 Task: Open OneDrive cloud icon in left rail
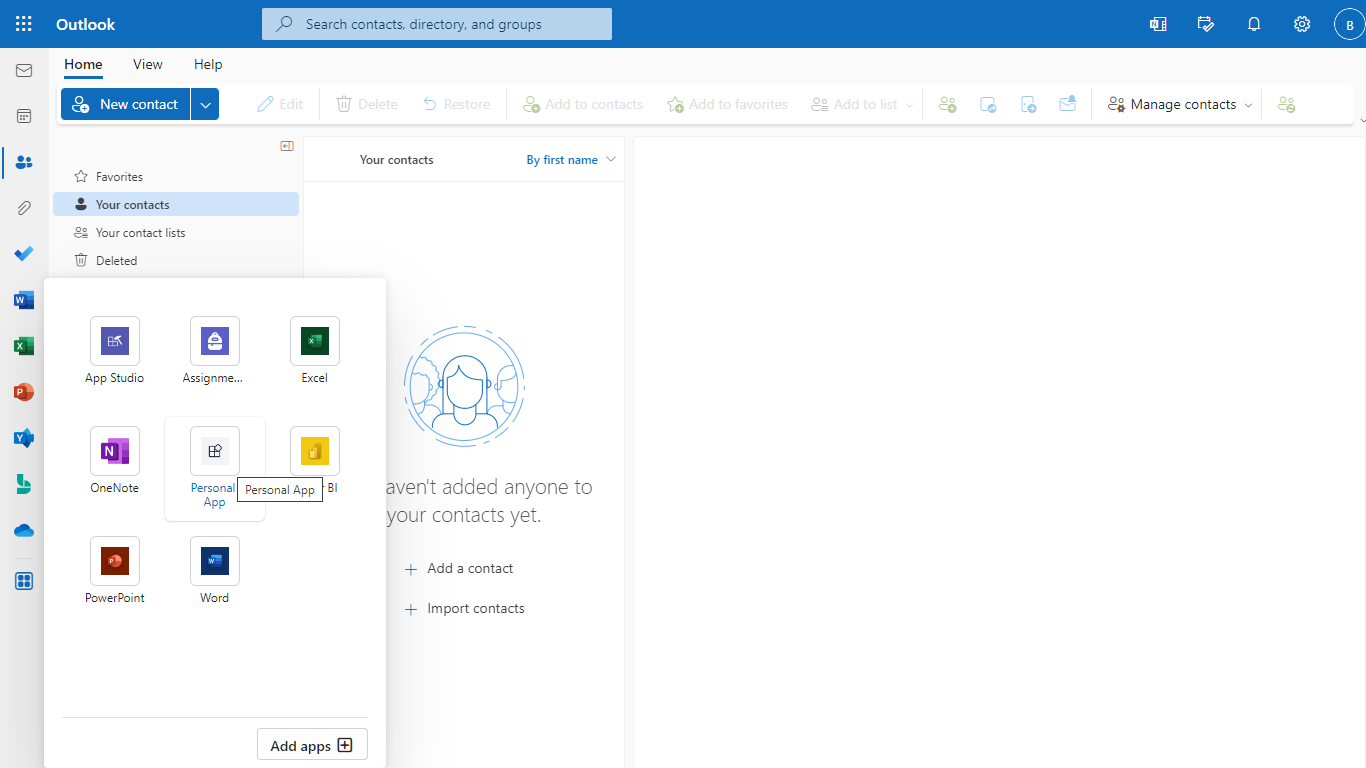click(x=24, y=530)
